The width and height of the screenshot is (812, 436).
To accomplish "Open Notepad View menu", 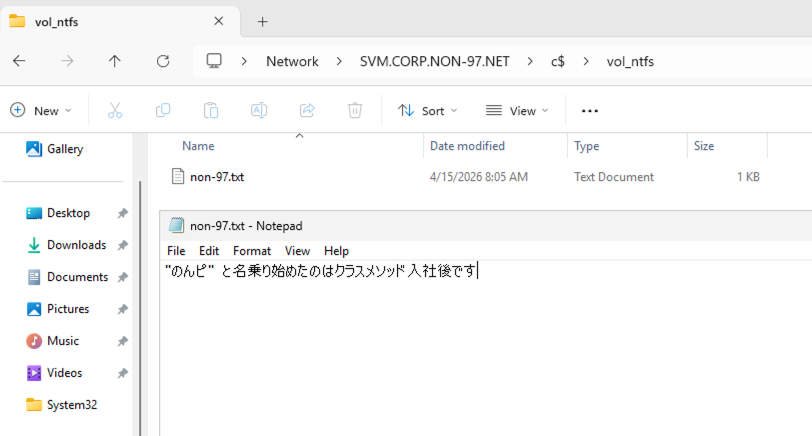I will click(297, 251).
